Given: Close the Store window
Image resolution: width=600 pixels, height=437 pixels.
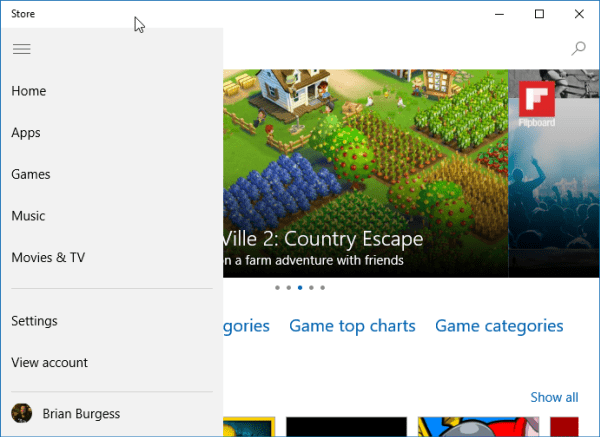Looking at the screenshot, I should (579, 14).
